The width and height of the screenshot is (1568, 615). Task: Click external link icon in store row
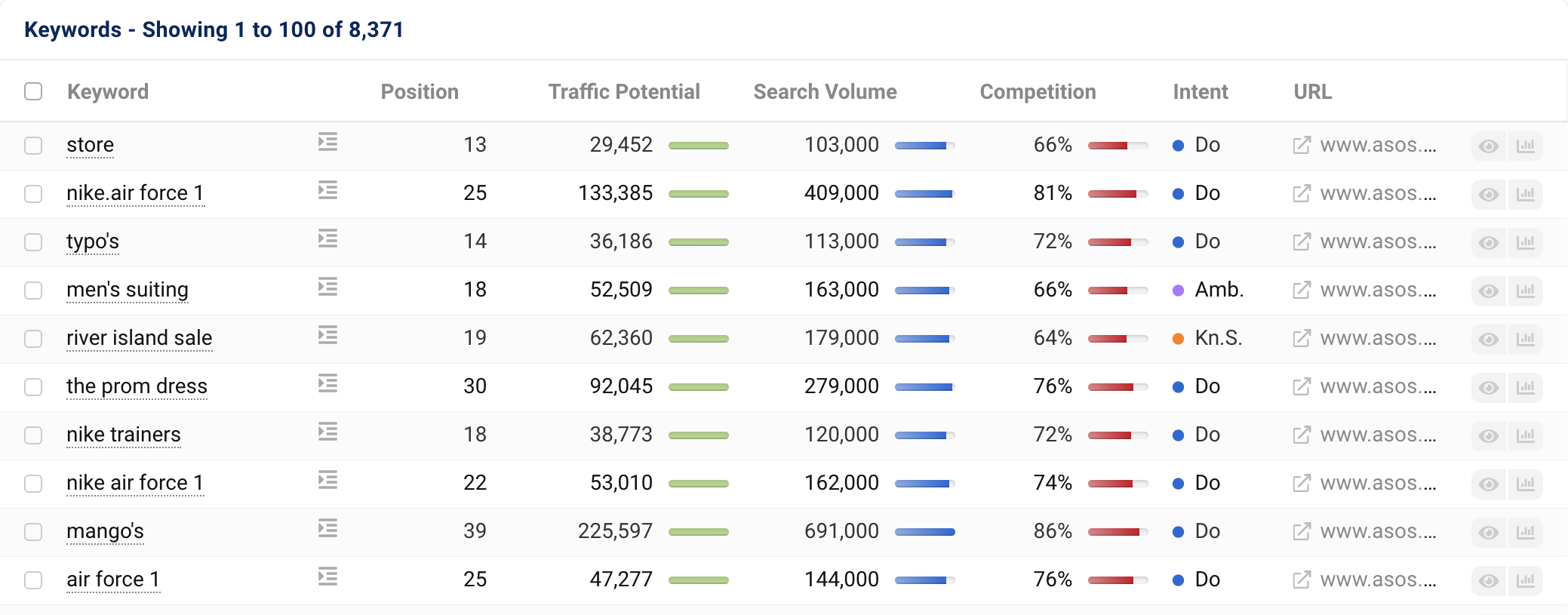click(x=1302, y=145)
